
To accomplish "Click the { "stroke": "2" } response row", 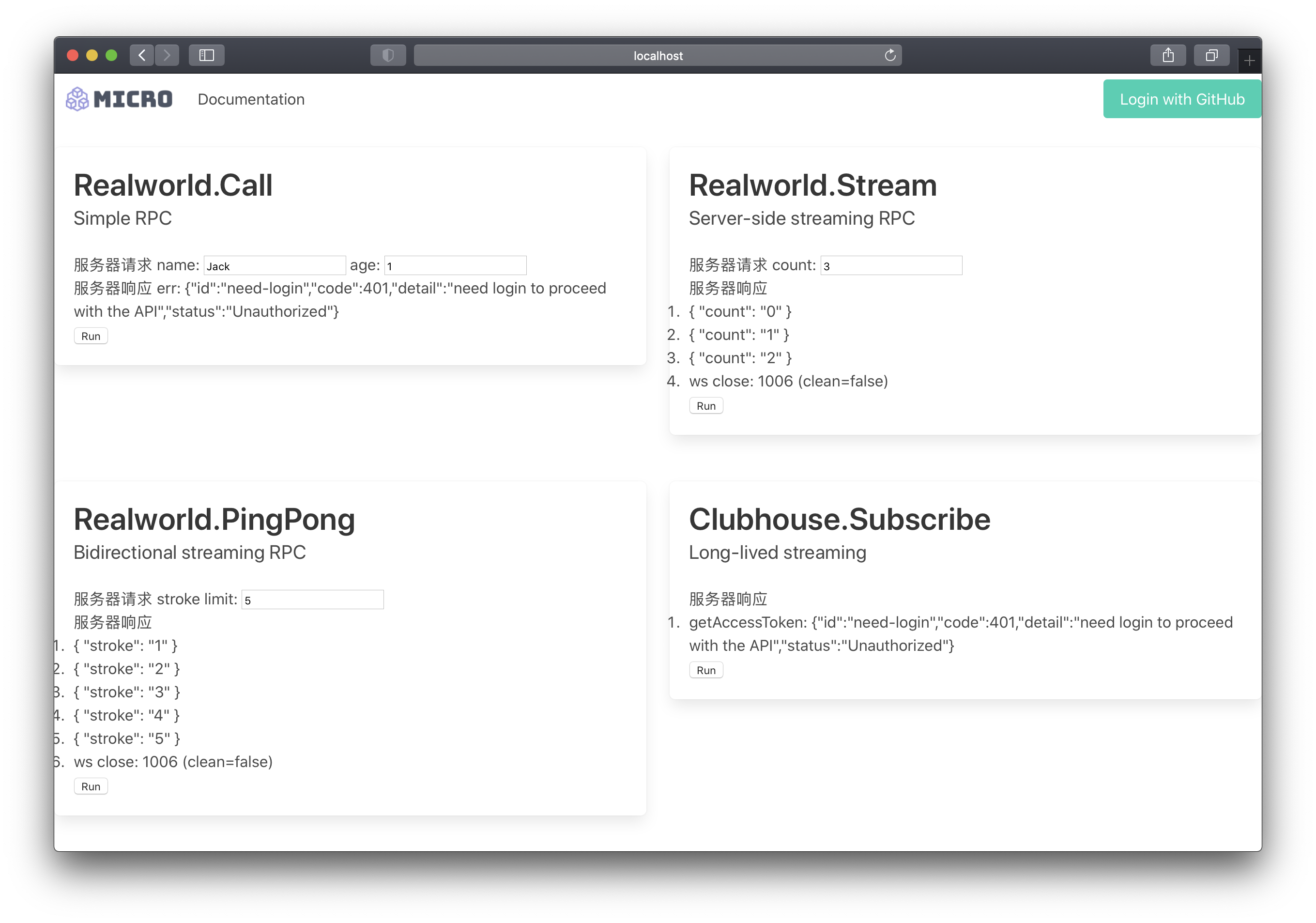I will [x=127, y=669].
